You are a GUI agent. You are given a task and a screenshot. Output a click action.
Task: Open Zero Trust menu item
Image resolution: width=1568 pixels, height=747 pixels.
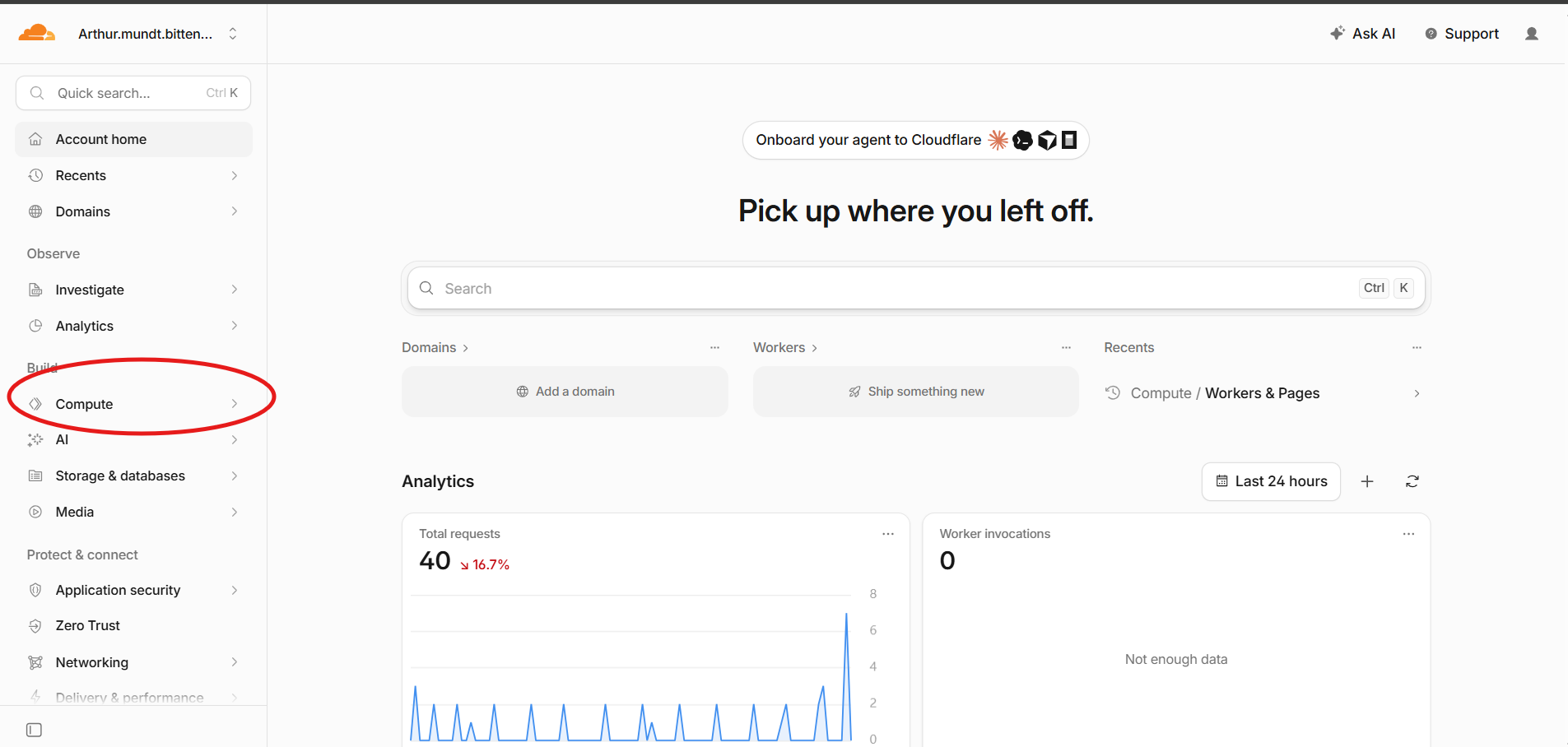133,626
